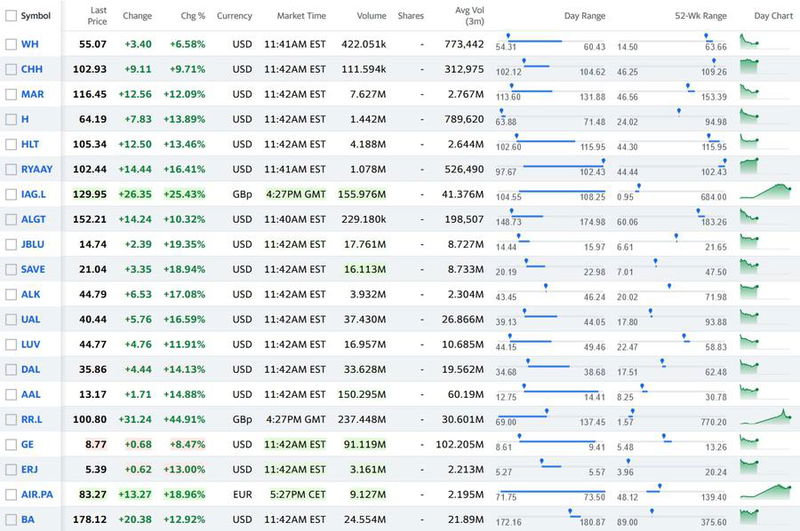
Task: Click the ALGT ticker link
Action: [33, 219]
